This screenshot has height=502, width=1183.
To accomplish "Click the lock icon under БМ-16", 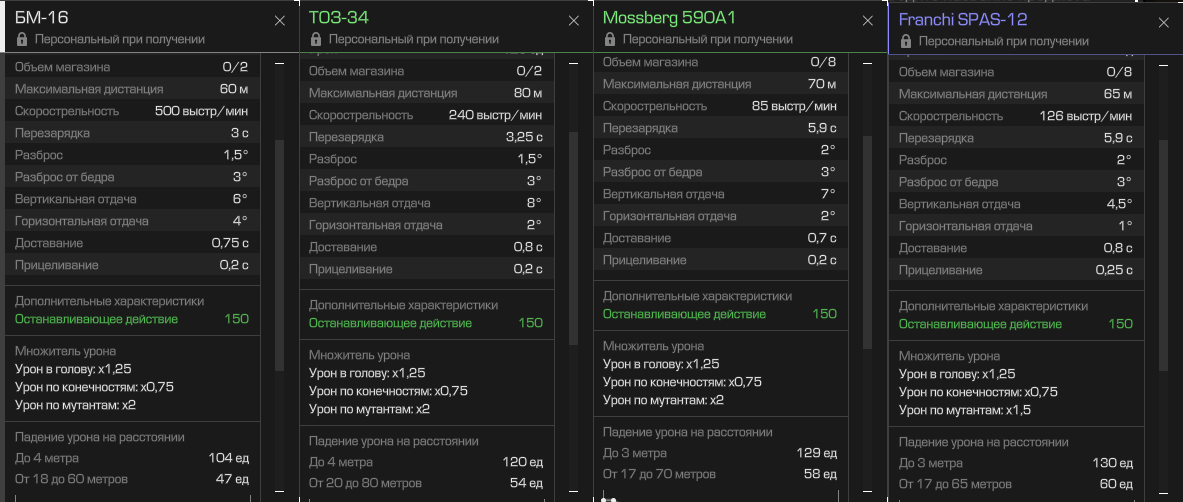I will 21,39.
